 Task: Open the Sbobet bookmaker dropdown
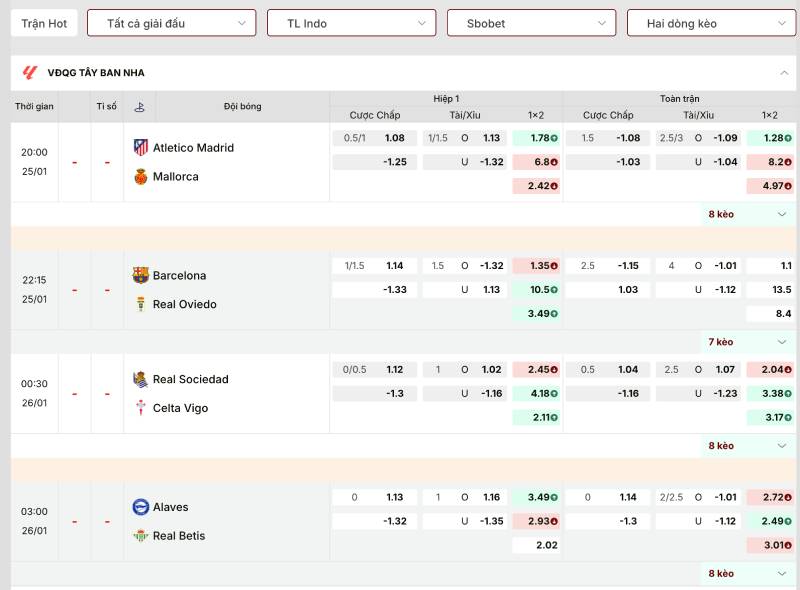pyautogui.click(x=532, y=23)
